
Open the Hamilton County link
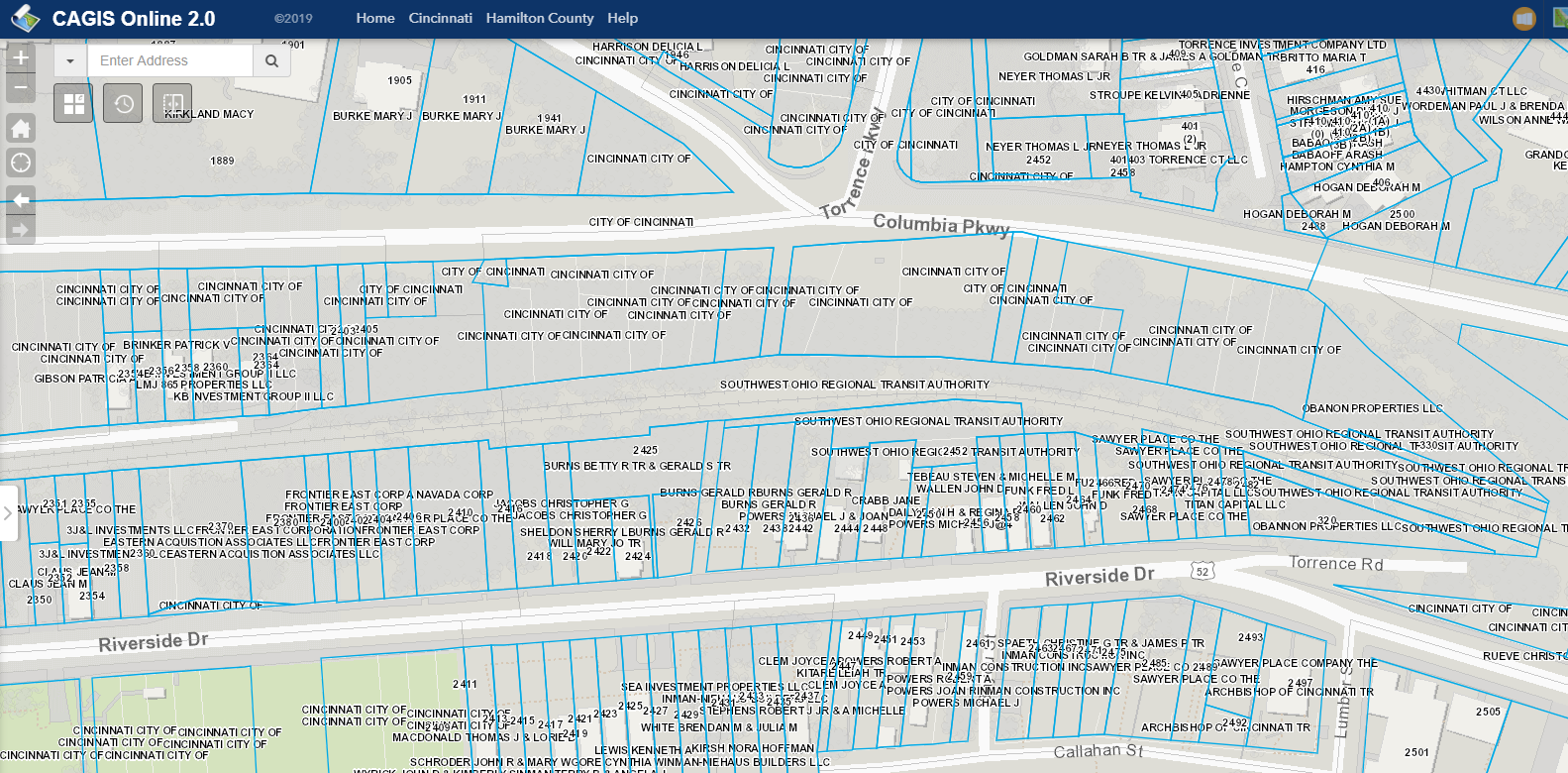(x=540, y=18)
